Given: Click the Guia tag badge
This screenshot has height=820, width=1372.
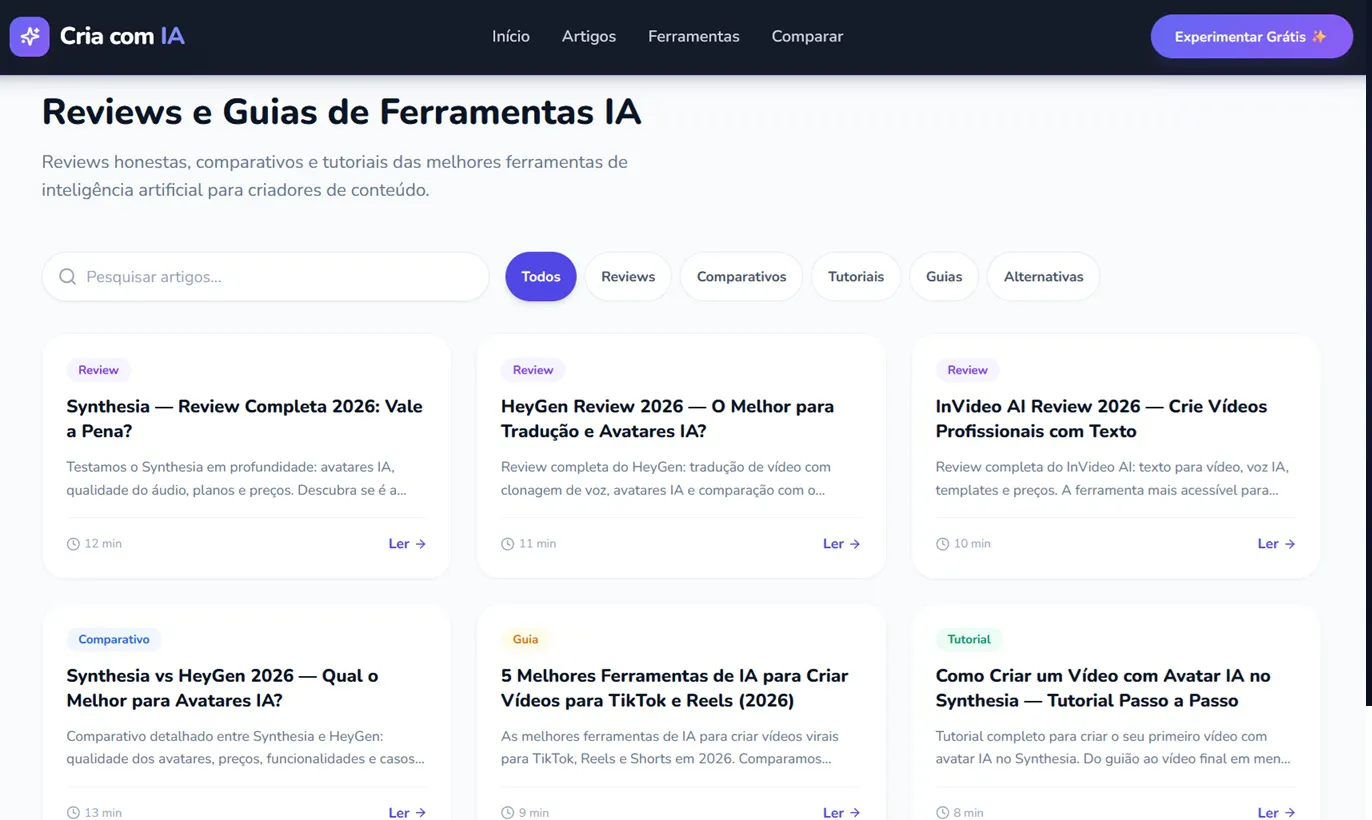Looking at the screenshot, I should coord(525,639).
